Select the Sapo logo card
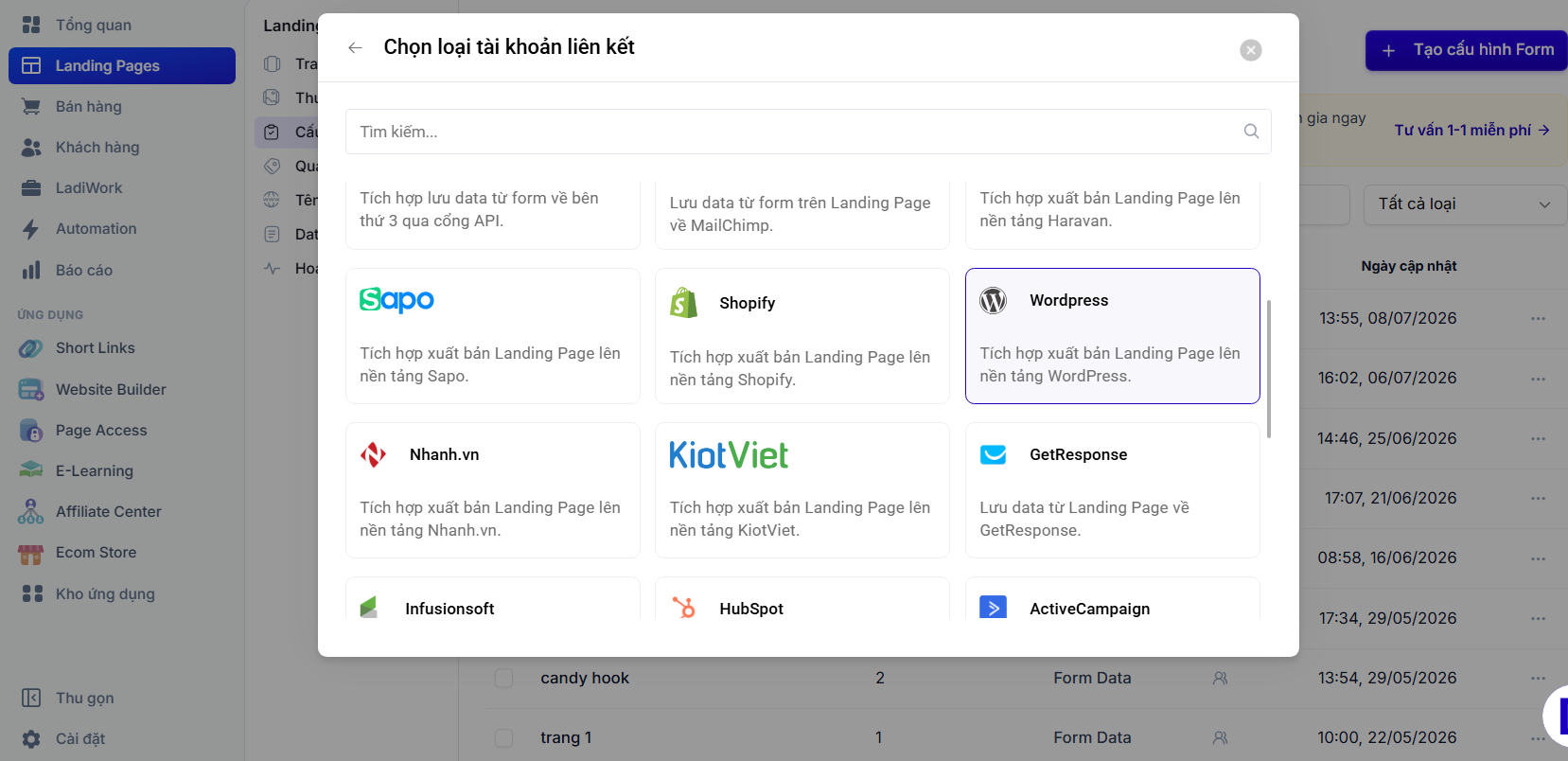Image resolution: width=1568 pixels, height=761 pixels. (493, 336)
